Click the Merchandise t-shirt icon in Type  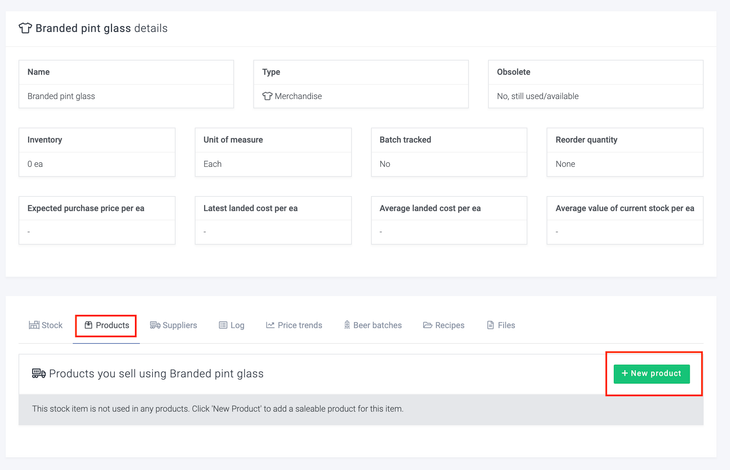pyautogui.click(x=267, y=97)
